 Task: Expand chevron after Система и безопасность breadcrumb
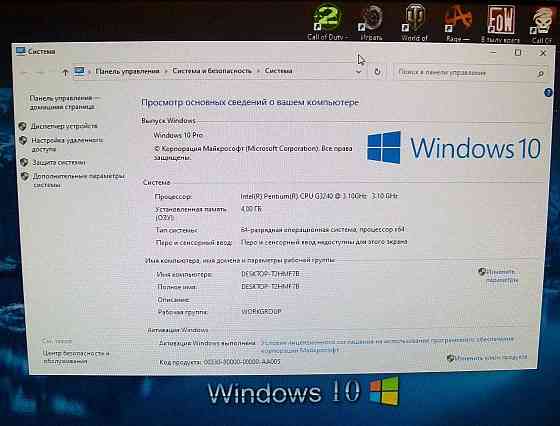click(258, 71)
